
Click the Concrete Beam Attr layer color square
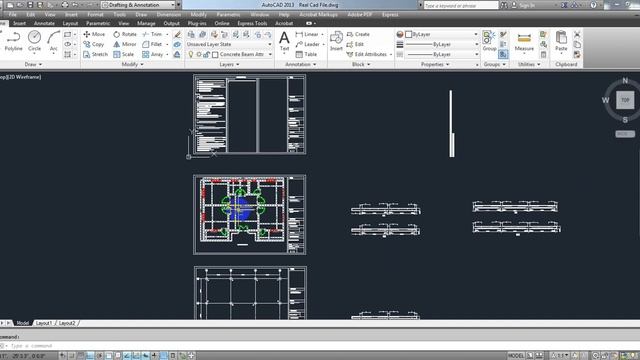click(x=215, y=54)
